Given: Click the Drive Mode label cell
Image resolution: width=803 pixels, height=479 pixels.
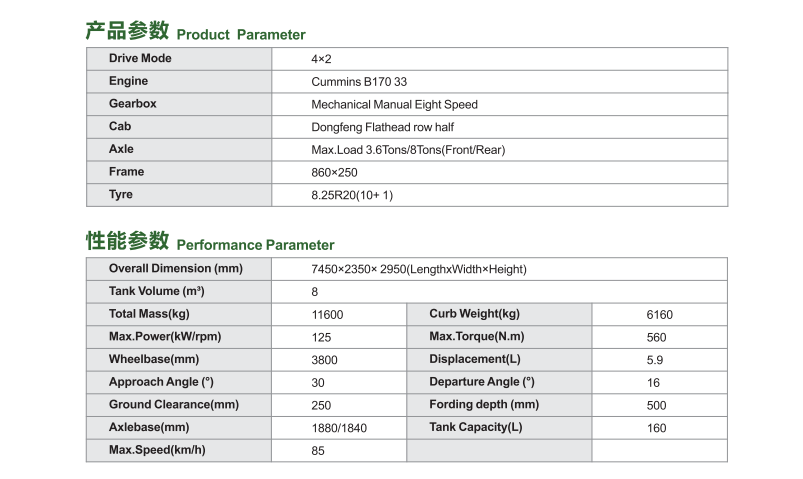Looking at the screenshot, I should click(x=179, y=59).
